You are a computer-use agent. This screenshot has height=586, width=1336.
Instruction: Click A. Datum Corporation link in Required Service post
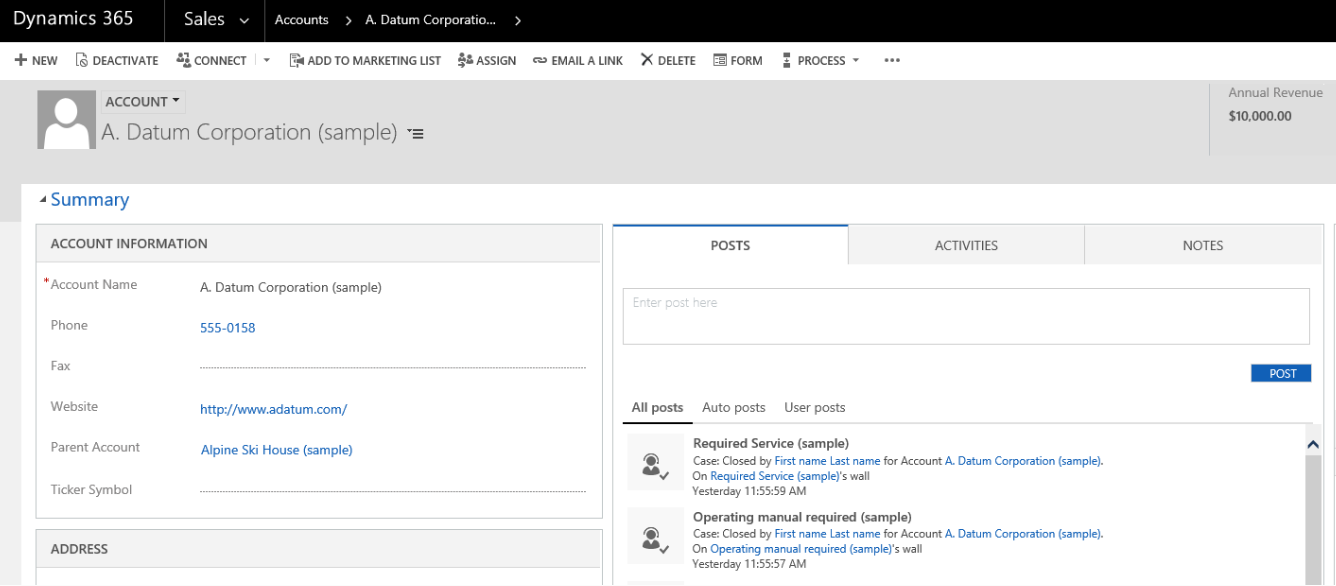pyautogui.click(x=1023, y=462)
